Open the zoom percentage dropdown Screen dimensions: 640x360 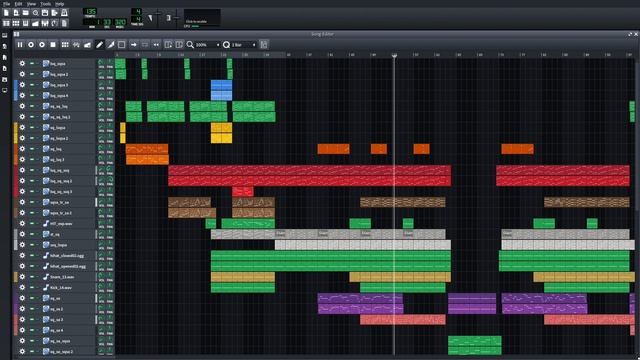click(207, 44)
